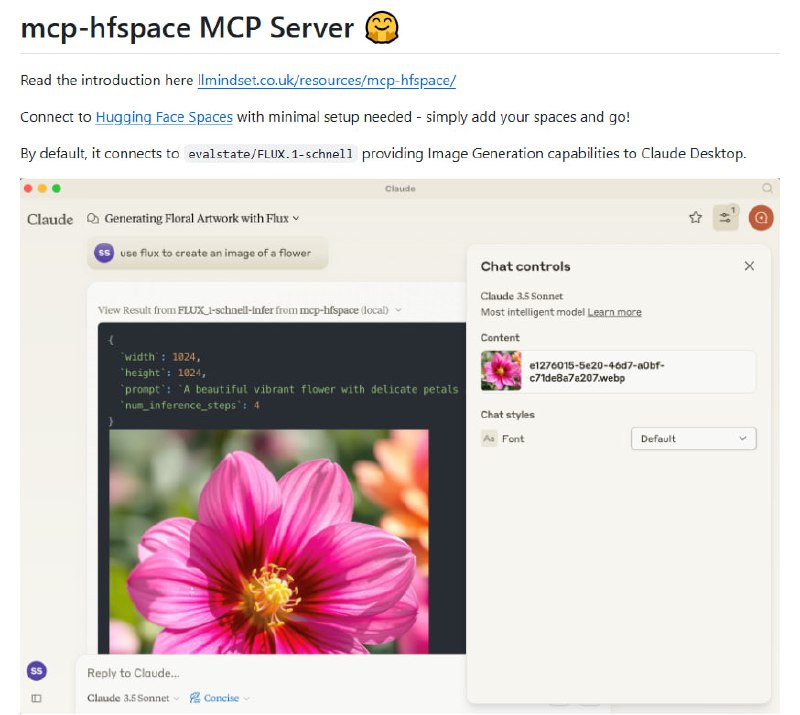Open the Chat controls sliders icon
800x715 pixels.
pos(725,218)
